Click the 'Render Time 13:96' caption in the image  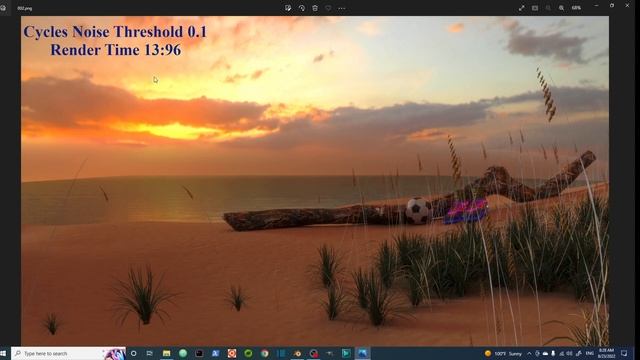[x=116, y=50]
